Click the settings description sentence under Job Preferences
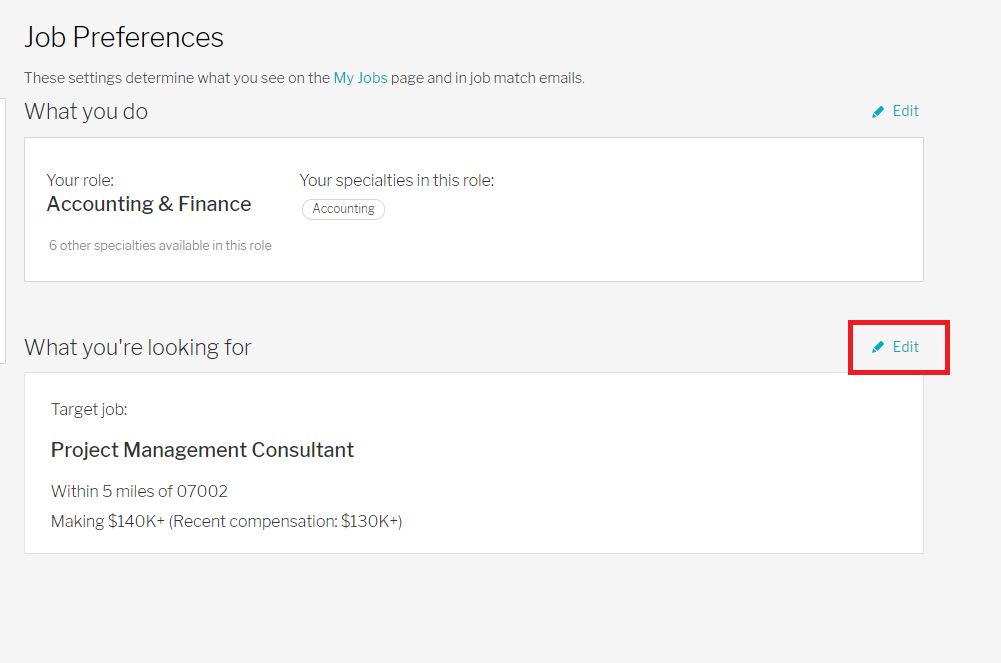The image size is (1001, 663). click(x=305, y=78)
